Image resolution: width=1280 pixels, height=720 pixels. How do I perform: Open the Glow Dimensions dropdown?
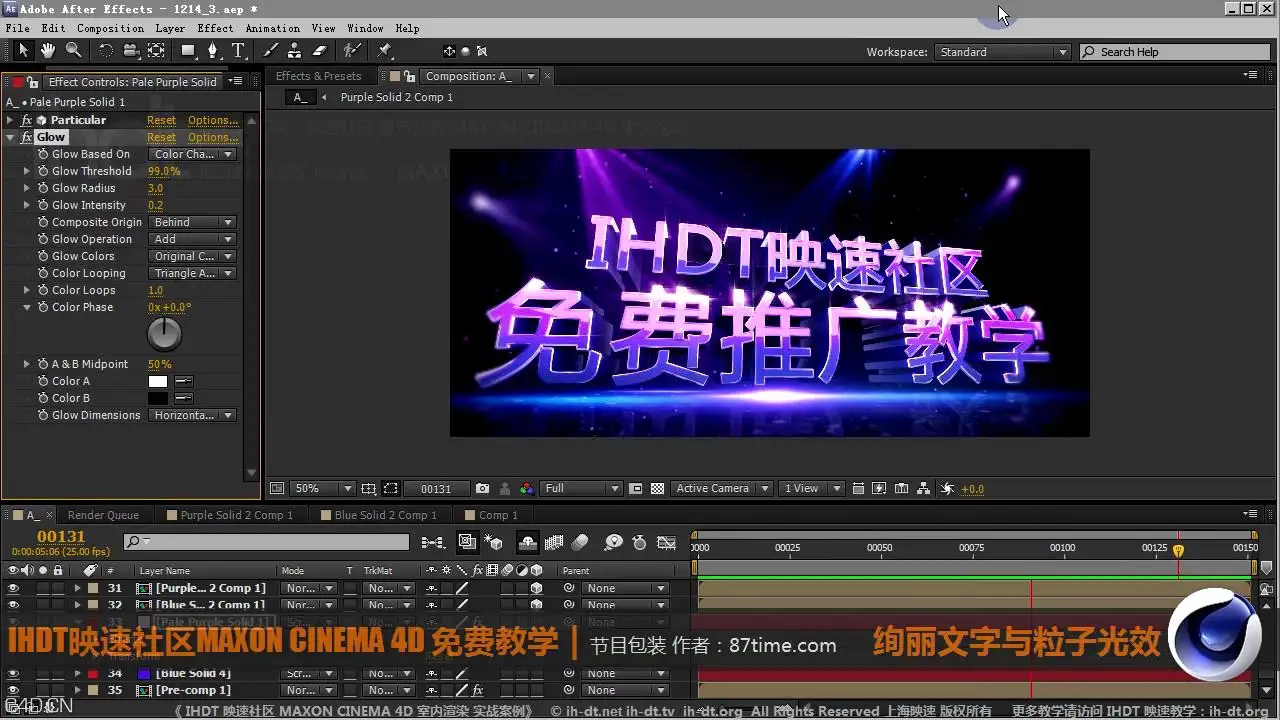(x=193, y=415)
